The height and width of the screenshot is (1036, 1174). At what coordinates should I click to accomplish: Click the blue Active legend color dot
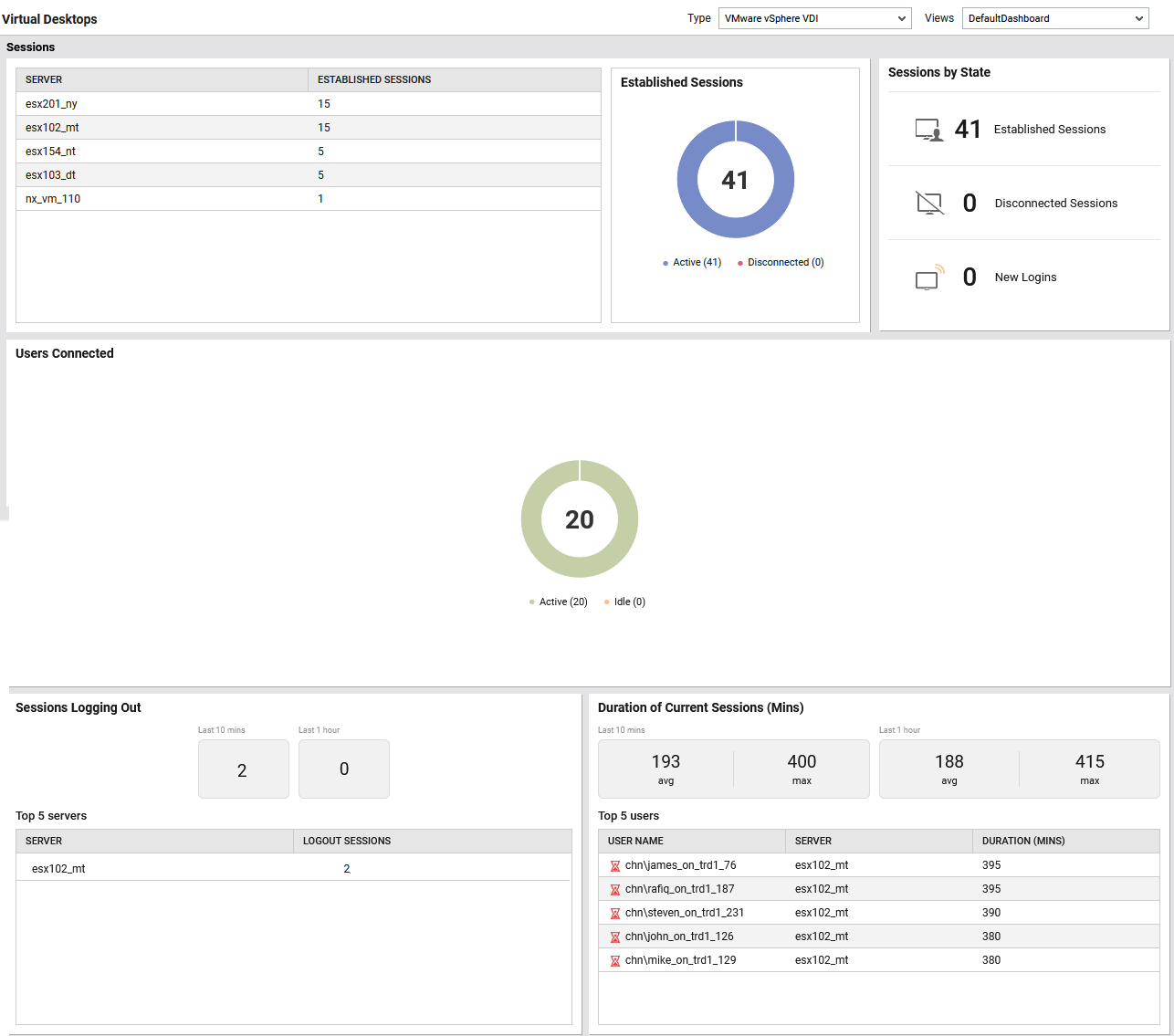[x=664, y=262]
